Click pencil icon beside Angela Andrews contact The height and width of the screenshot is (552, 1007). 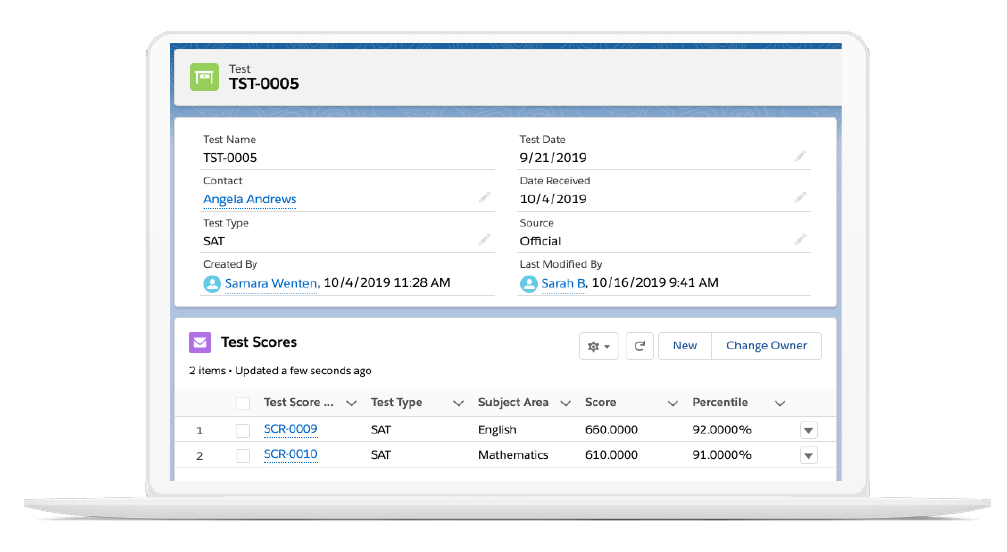484,198
